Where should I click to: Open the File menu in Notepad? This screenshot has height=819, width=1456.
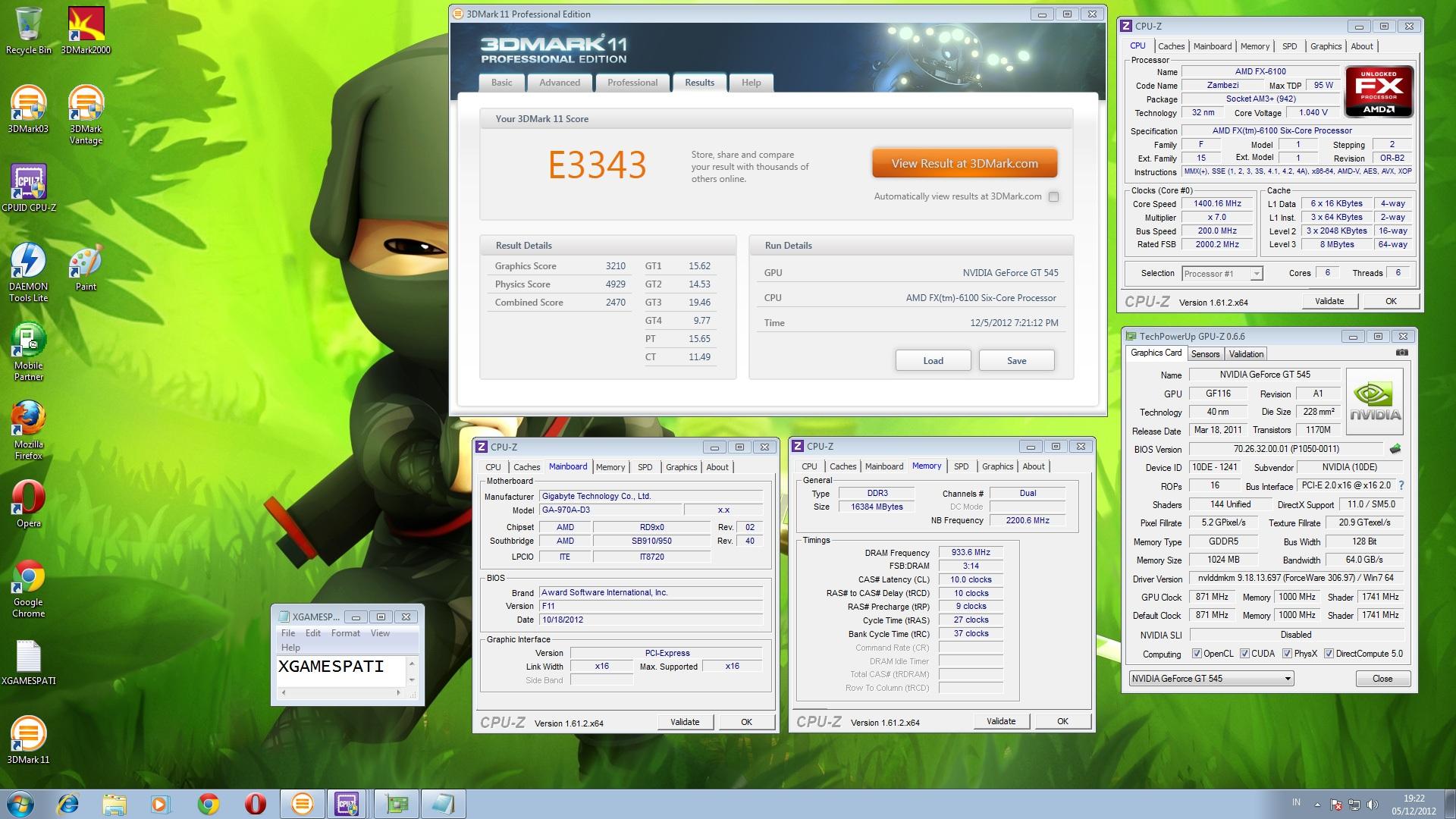288,633
